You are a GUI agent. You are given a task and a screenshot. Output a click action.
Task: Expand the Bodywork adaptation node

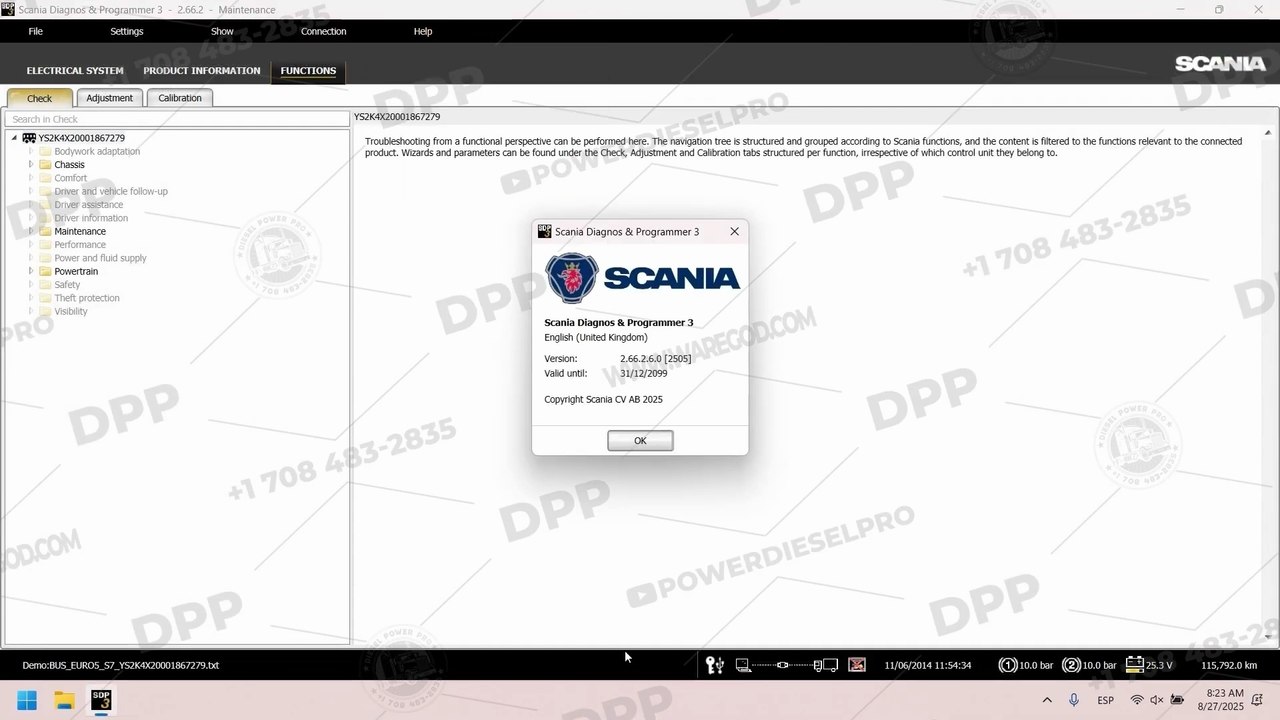tap(31, 152)
